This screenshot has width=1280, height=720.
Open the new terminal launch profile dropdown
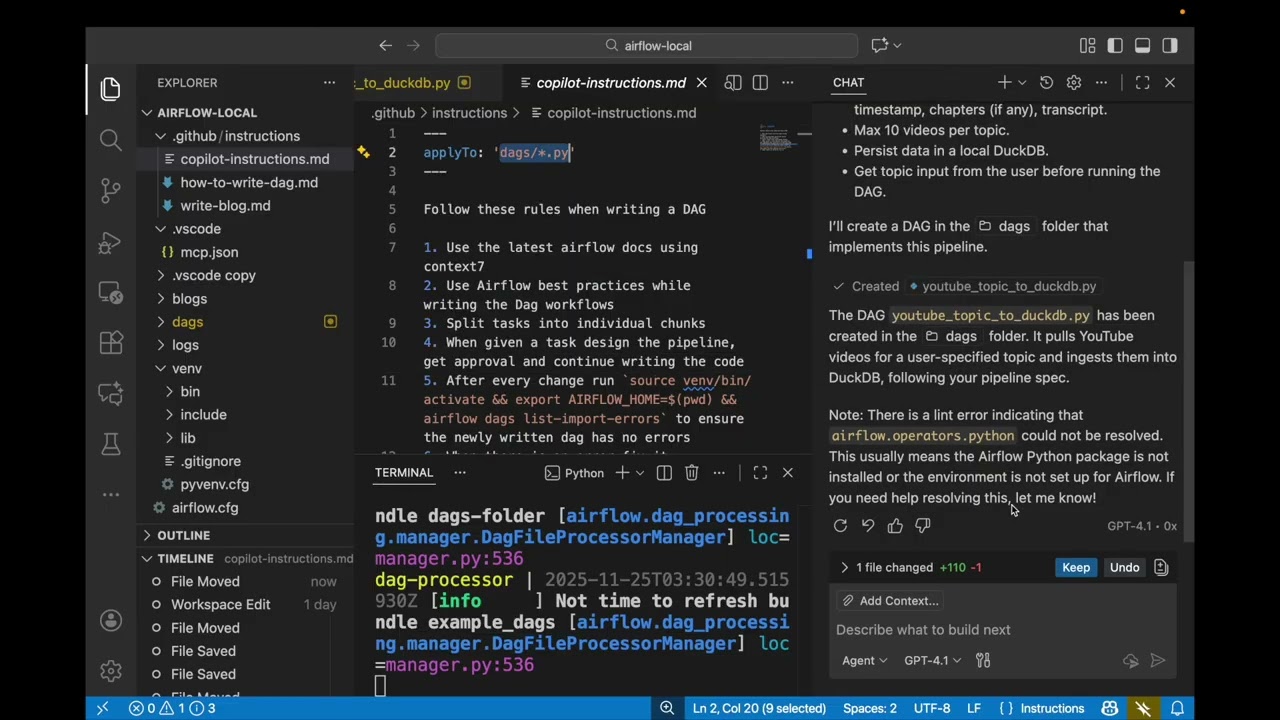(x=639, y=473)
